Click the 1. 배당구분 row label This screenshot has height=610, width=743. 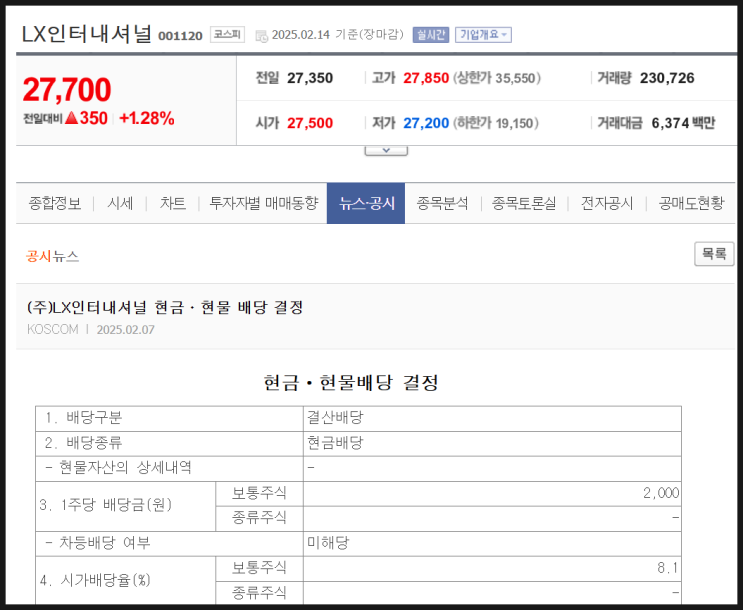point(83,418)
